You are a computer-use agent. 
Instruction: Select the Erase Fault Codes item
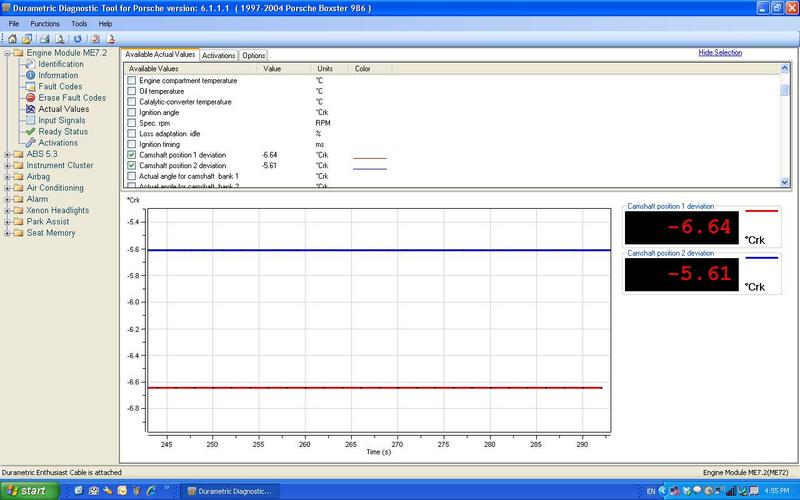click(x=71, y=98)
